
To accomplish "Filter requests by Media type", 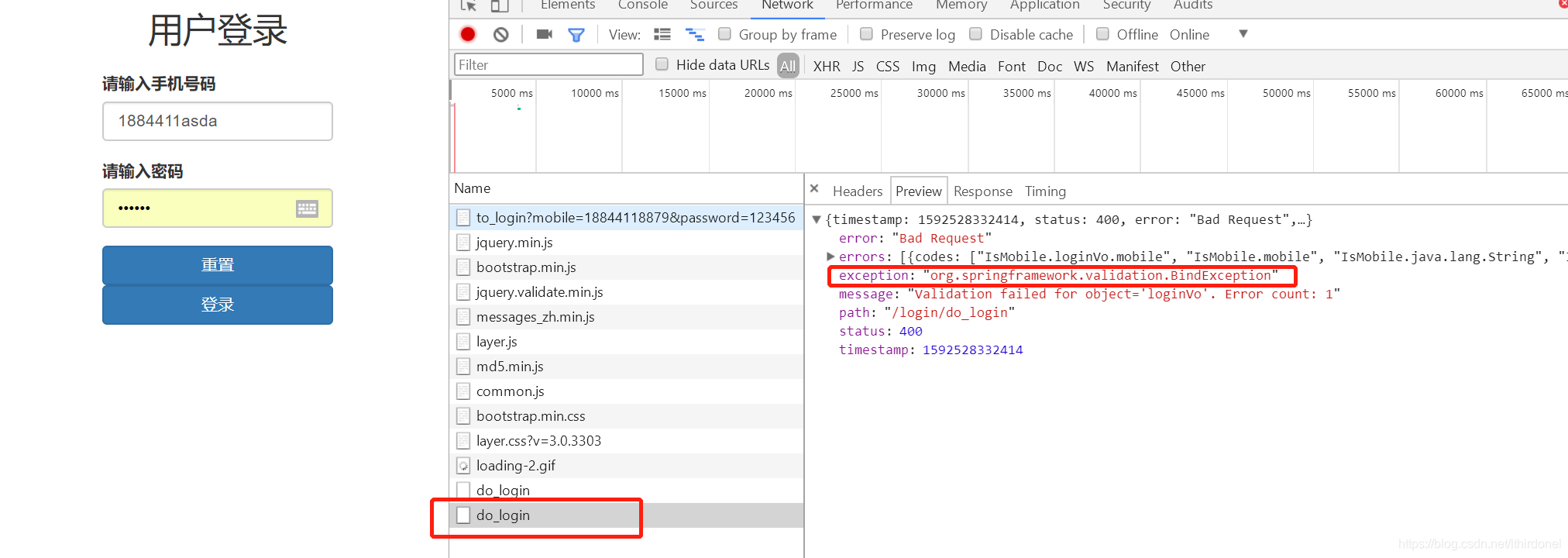I will (967, 67).
